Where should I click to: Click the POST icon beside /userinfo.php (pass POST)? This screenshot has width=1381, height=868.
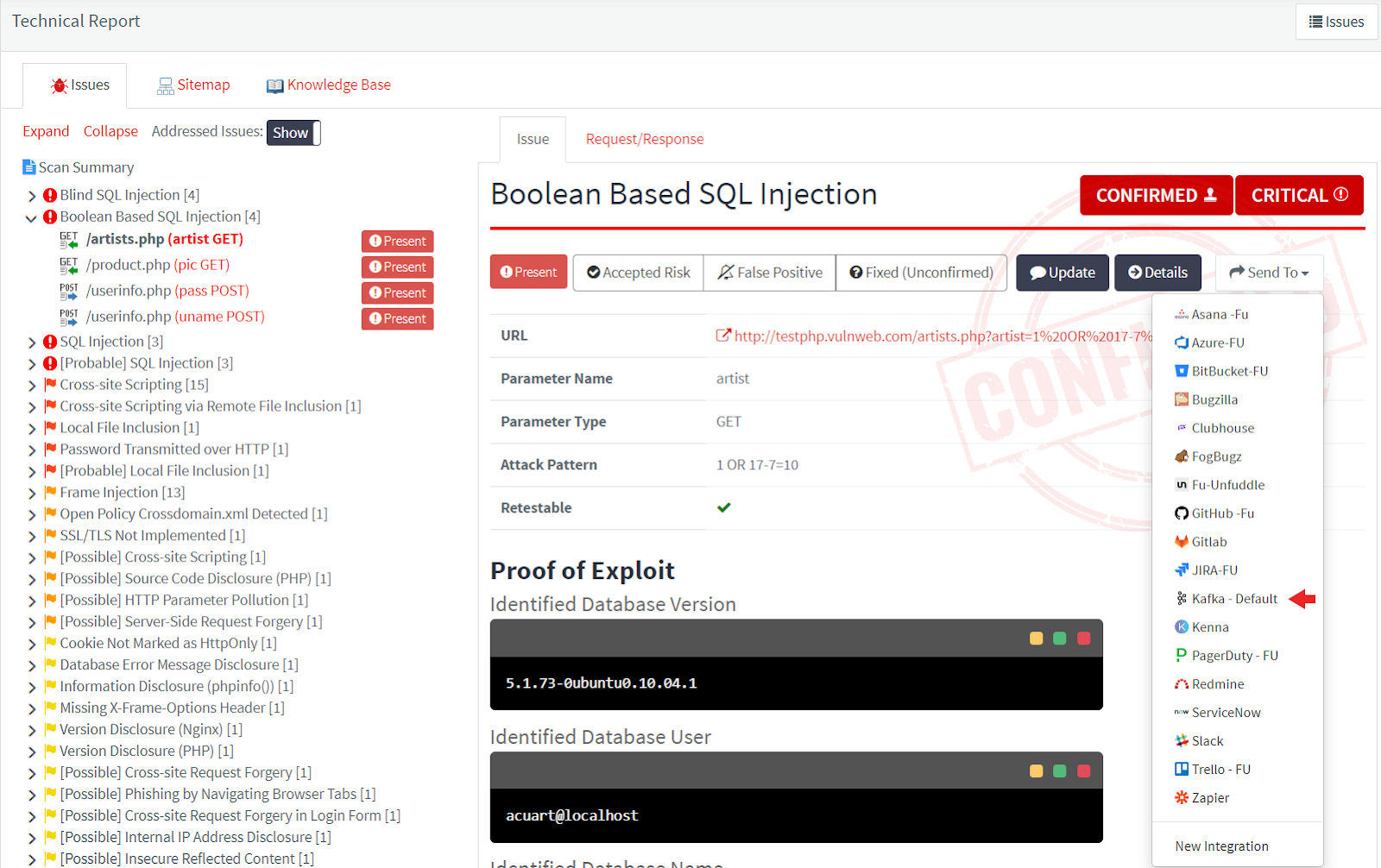click(x=68, y=292)
